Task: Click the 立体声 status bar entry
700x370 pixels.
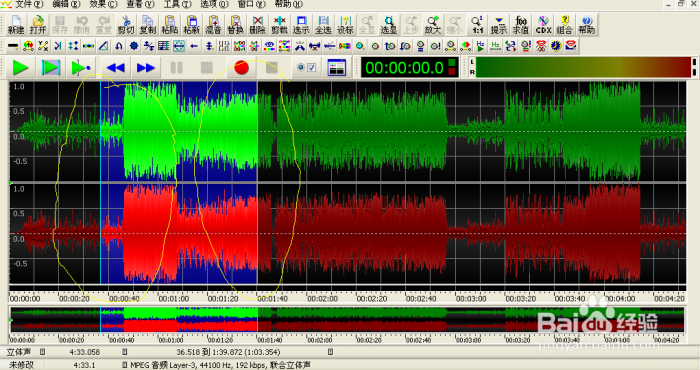Action: tap(18, 352)
